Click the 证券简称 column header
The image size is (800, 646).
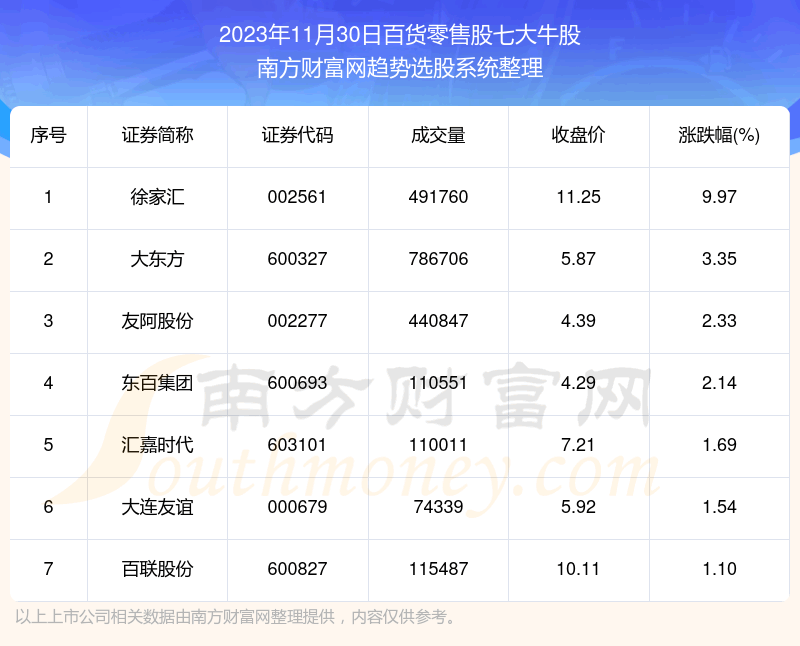(157, 136)
